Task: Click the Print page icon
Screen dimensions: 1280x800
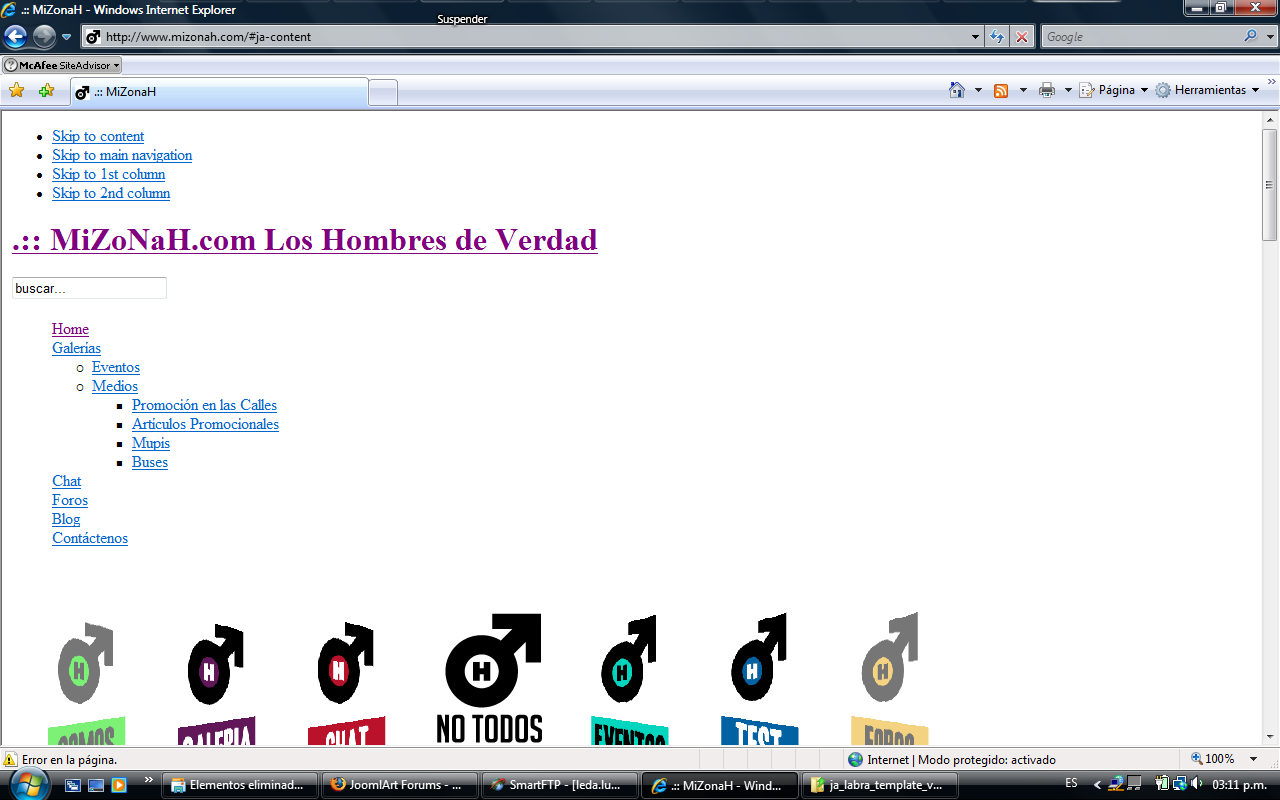Action: click(1046, 89)
